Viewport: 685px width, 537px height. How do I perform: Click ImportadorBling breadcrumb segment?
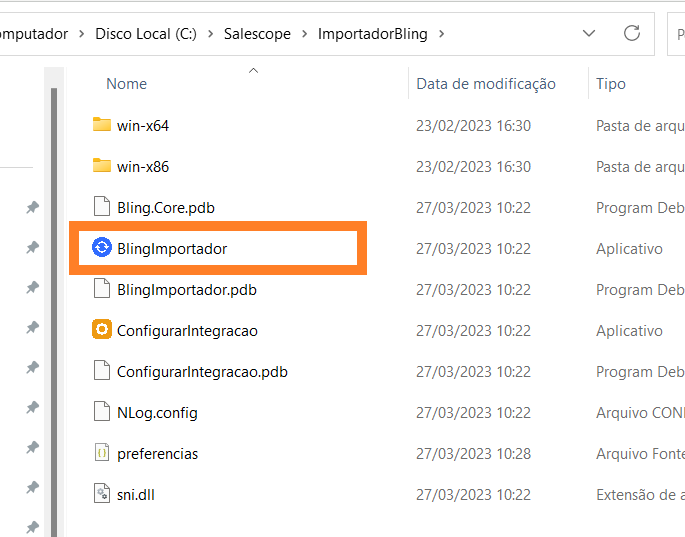click(373, 34)
